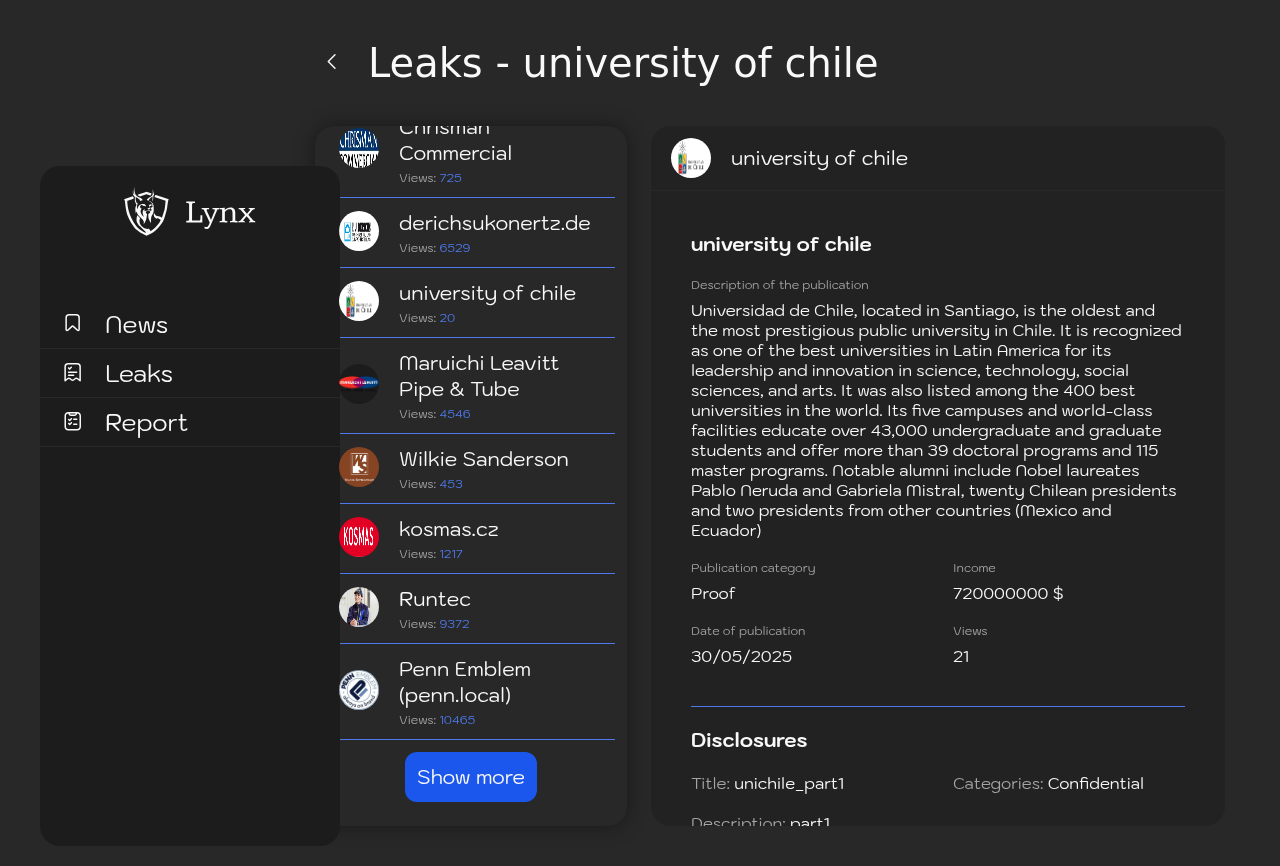This screenshot has height=866, width=1280.
Task: Click the Leaks document icon in sidebar
Action: pyautogui.click(x=73, y=372)
